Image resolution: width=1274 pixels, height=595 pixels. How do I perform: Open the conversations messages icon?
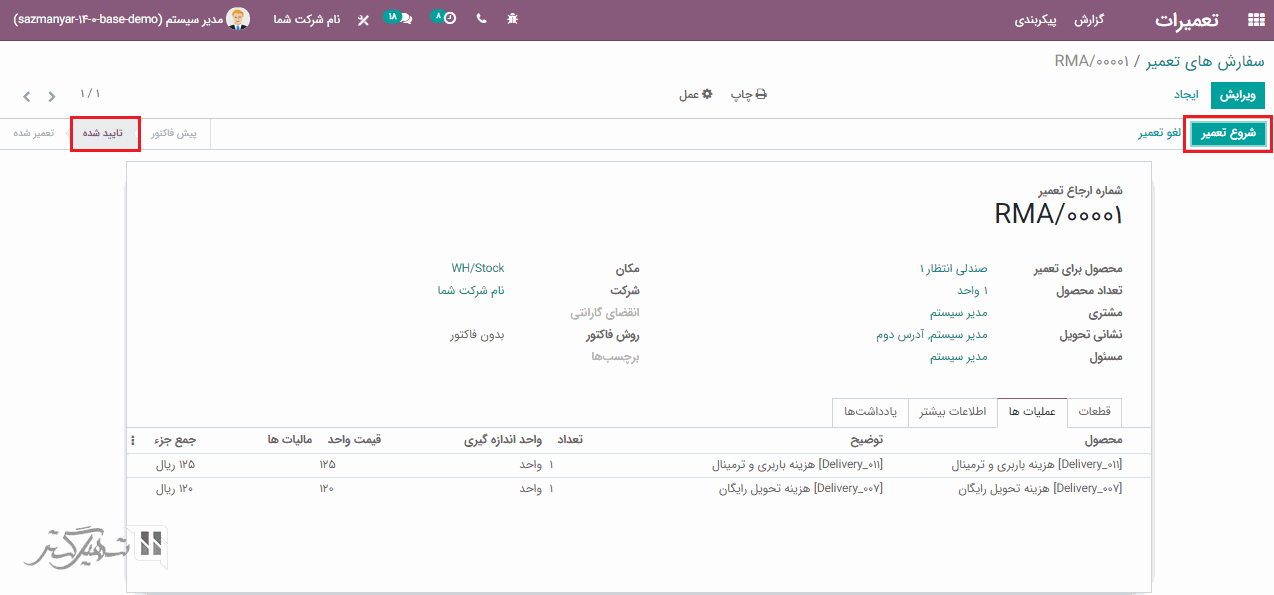[399, 19]
